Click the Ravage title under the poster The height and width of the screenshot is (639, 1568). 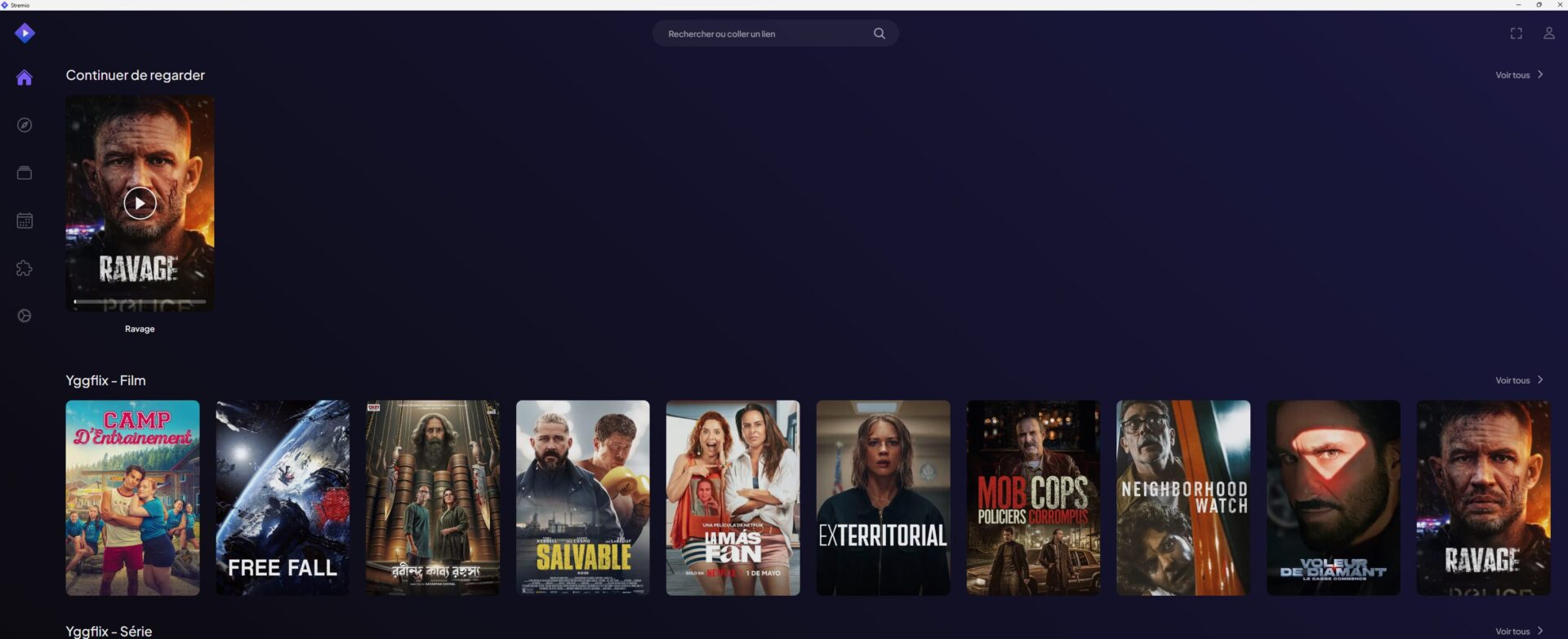pyautogui.click(x=140, y=329)
